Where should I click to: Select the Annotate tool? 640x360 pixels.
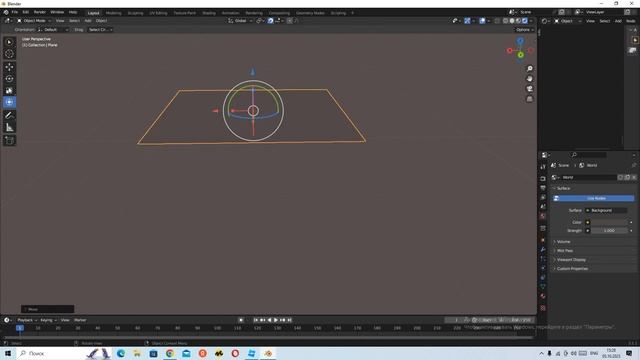9,116
